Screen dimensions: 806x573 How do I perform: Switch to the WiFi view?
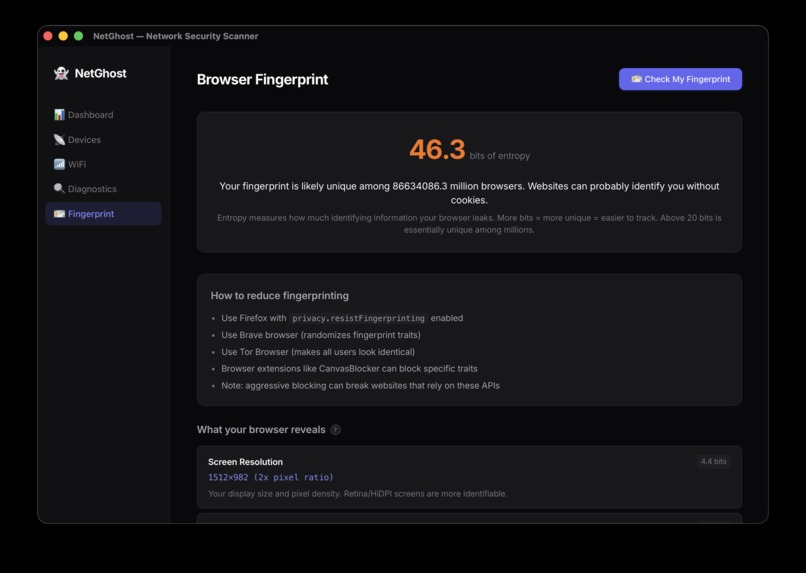[103, 164]
